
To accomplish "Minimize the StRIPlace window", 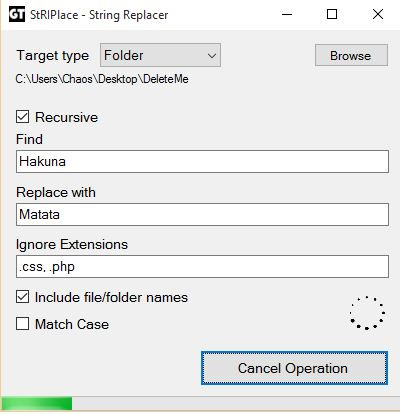I will [x=287, y=14].
